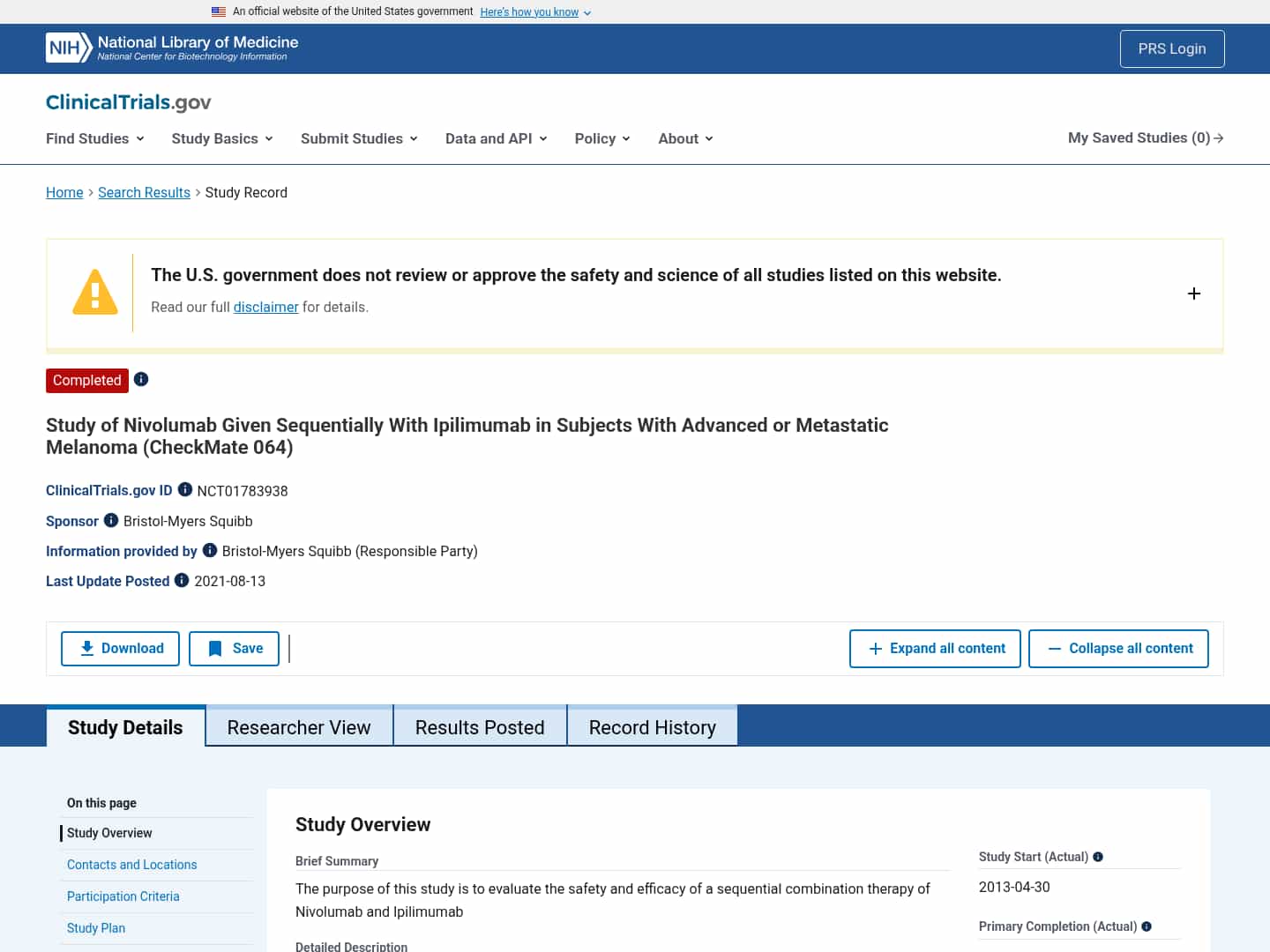Viewport: 1270px width, 952px height.
Task: Expand the disclaimer banner with plus icon
Action: coord(1193,294)
